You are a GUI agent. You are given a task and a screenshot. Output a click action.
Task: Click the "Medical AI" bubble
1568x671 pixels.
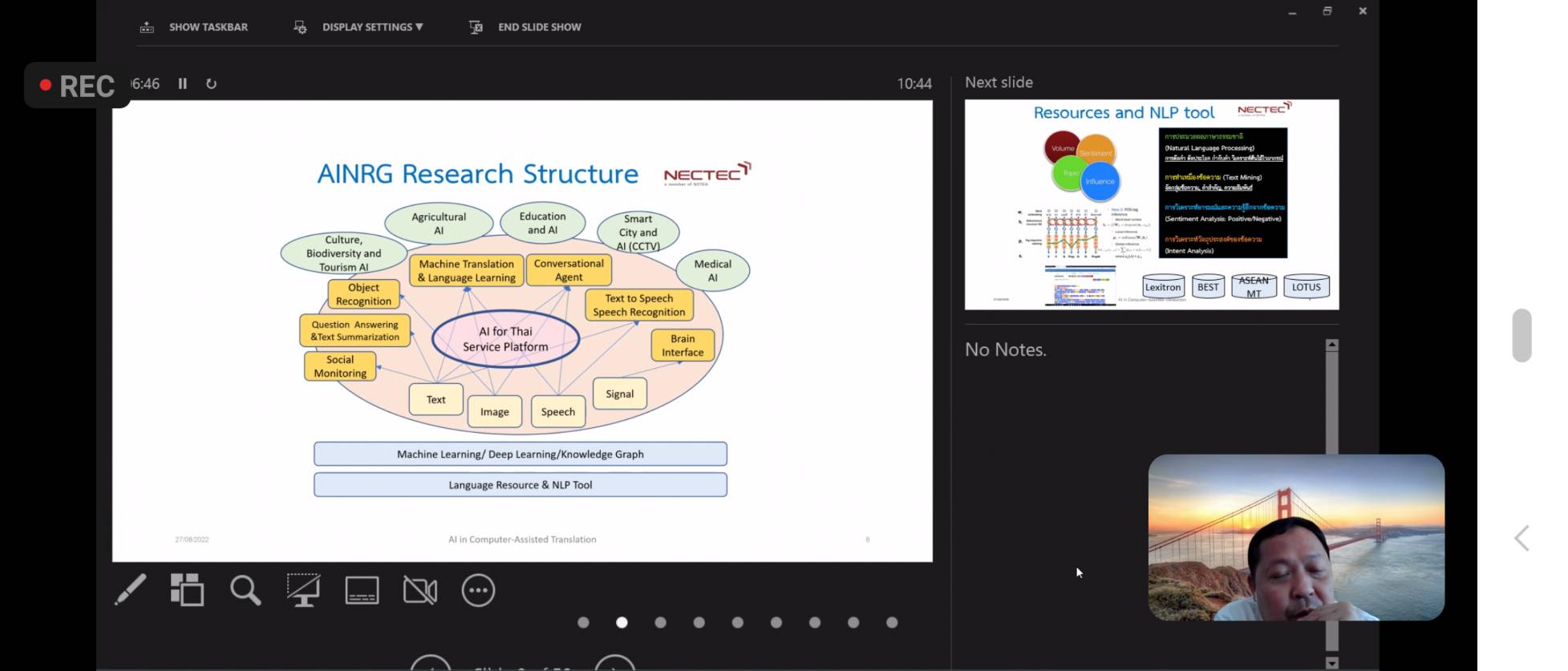click(712, 270)
